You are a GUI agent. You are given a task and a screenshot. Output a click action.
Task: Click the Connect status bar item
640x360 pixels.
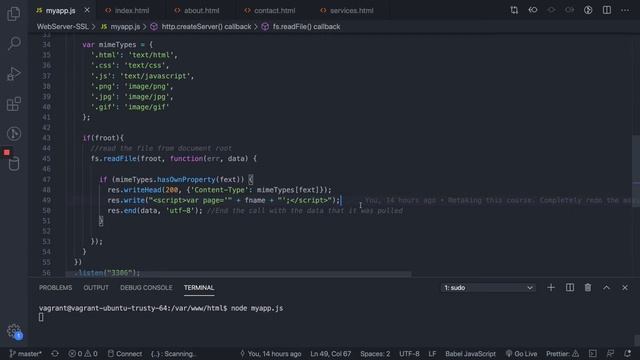125,354
